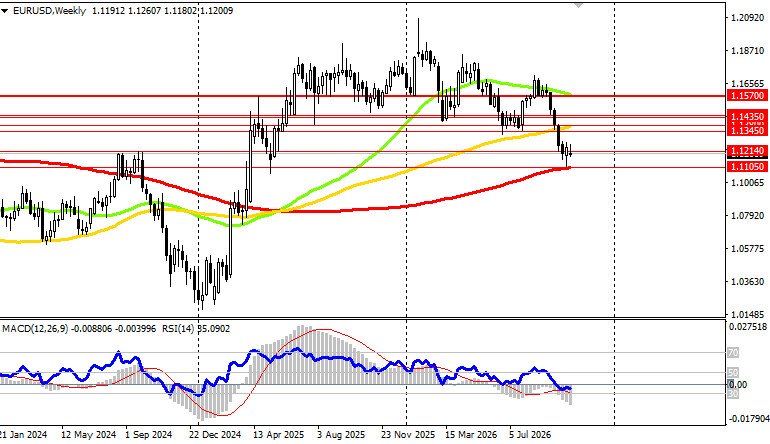Click the 3 Aug 2025 date label

341,435
